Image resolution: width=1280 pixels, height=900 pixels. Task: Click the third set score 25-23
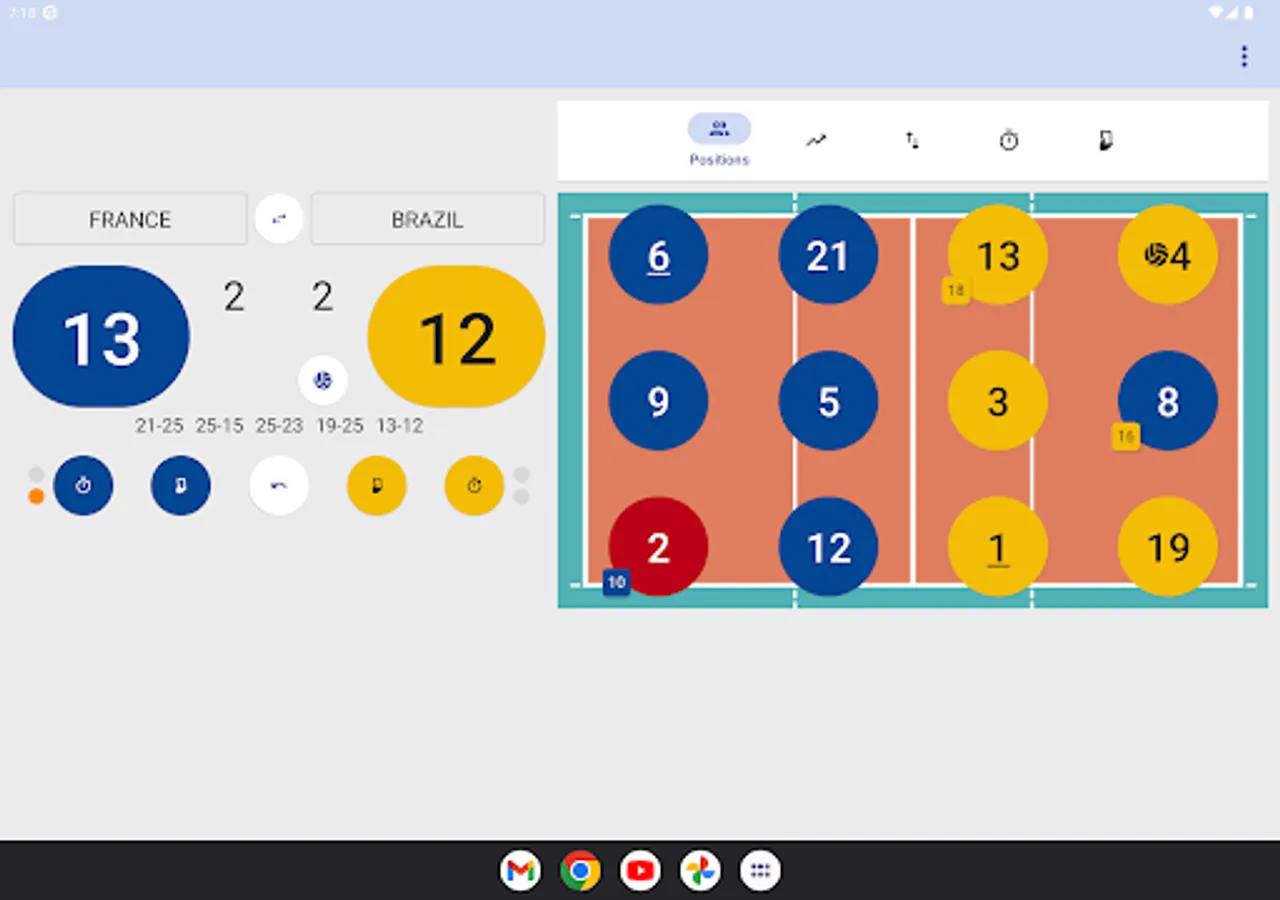tap(279, 426)
